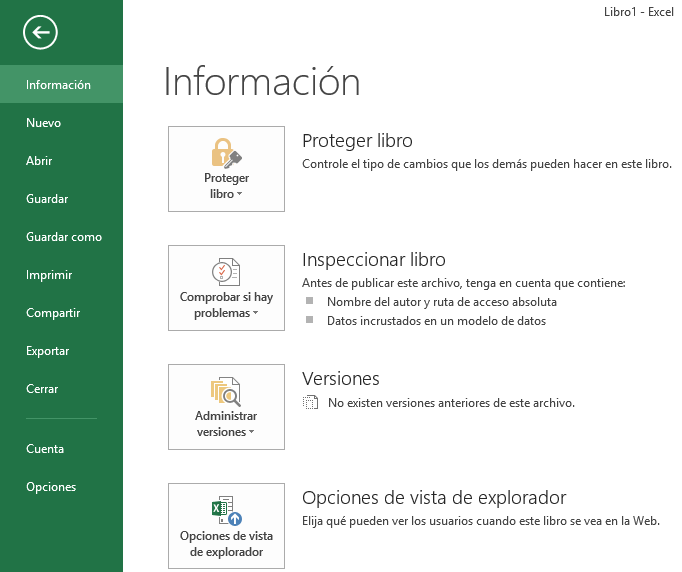
Task: Expand the Administrar versiones dropdown
Action: tap(251, 433)
